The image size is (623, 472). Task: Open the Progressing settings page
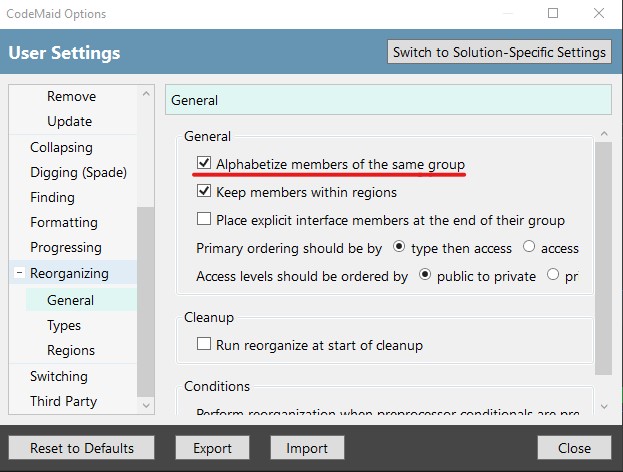(66, 248)
